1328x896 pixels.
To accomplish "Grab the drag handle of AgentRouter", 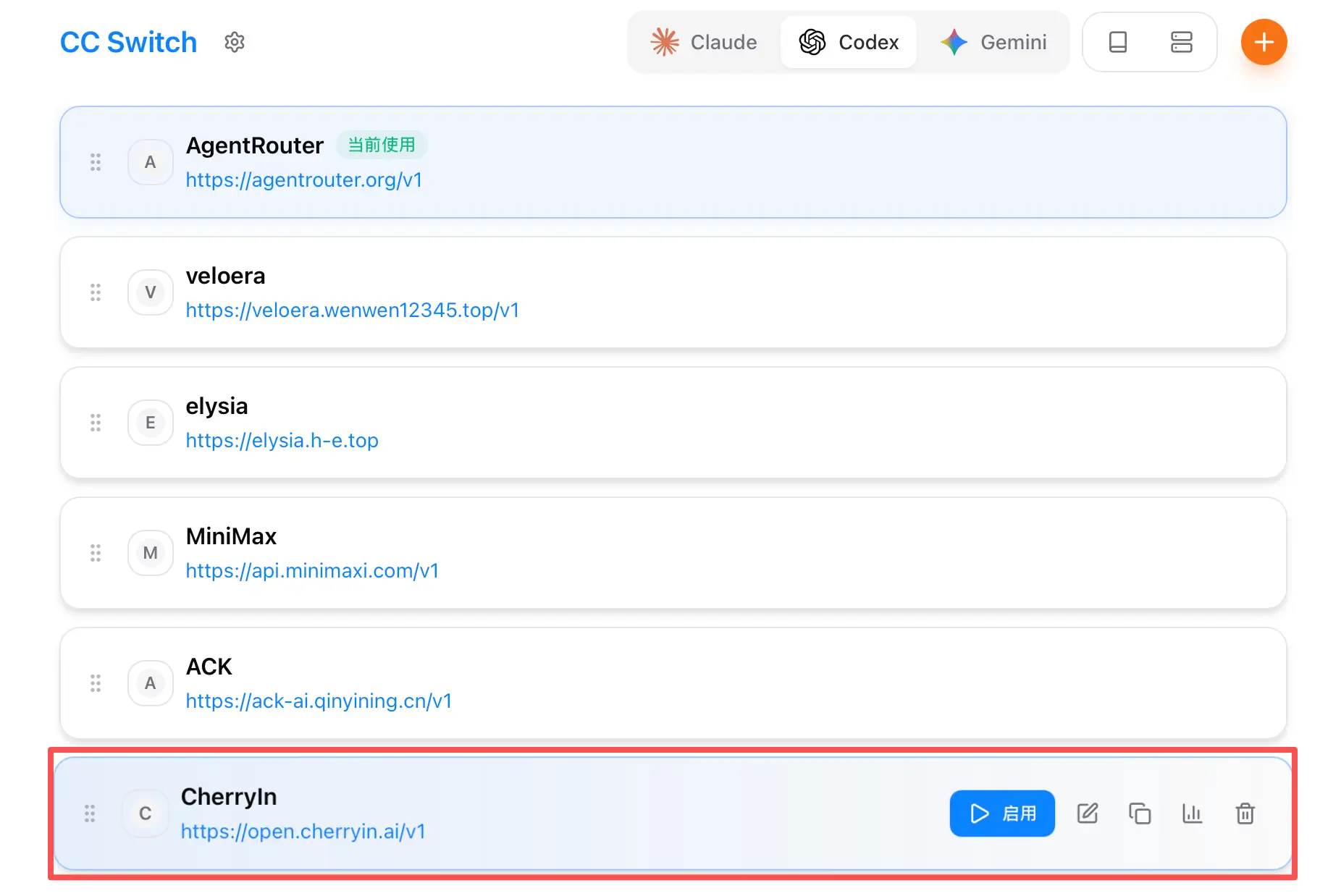I will (96, 162).
